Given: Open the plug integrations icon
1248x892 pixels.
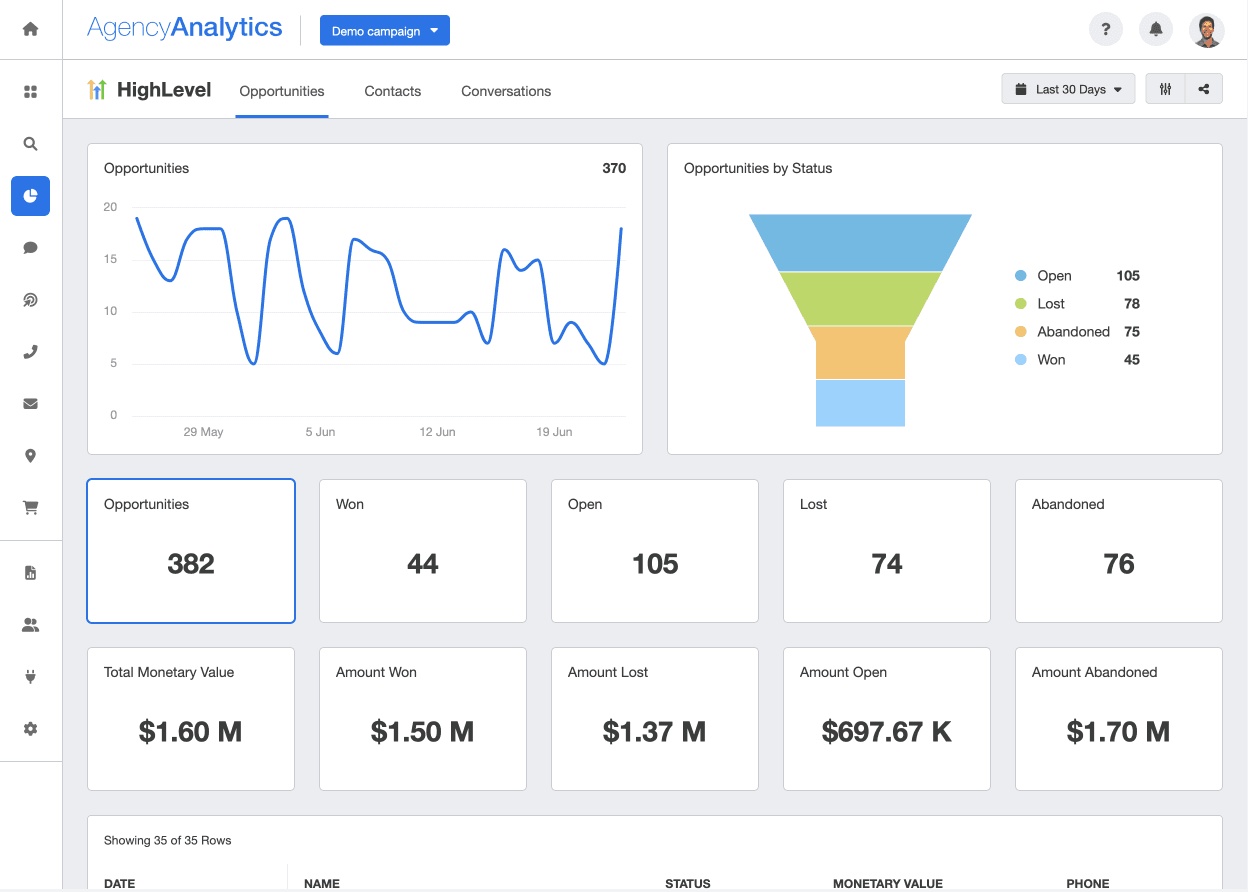Looking at the screenshot, I should 30,677.
